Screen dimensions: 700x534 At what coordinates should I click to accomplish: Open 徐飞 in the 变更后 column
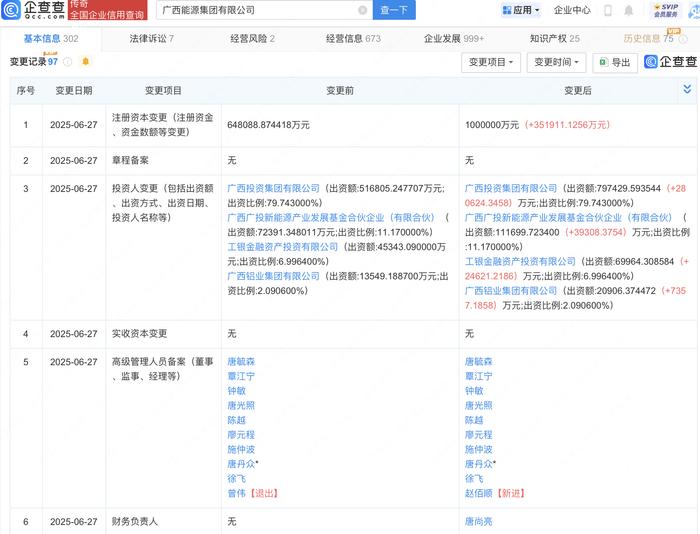pos(474,479)
